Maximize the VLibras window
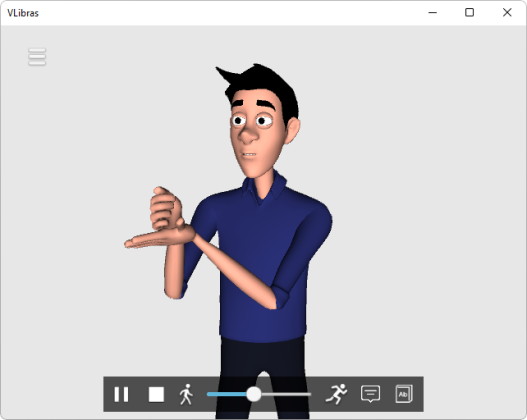The width and height of the screenshot is (527, 420). 470,13
